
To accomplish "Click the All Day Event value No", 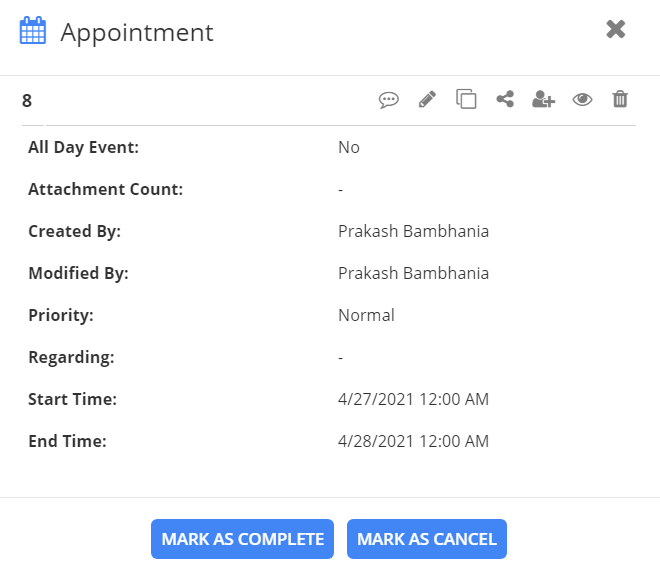I will 349,147.
